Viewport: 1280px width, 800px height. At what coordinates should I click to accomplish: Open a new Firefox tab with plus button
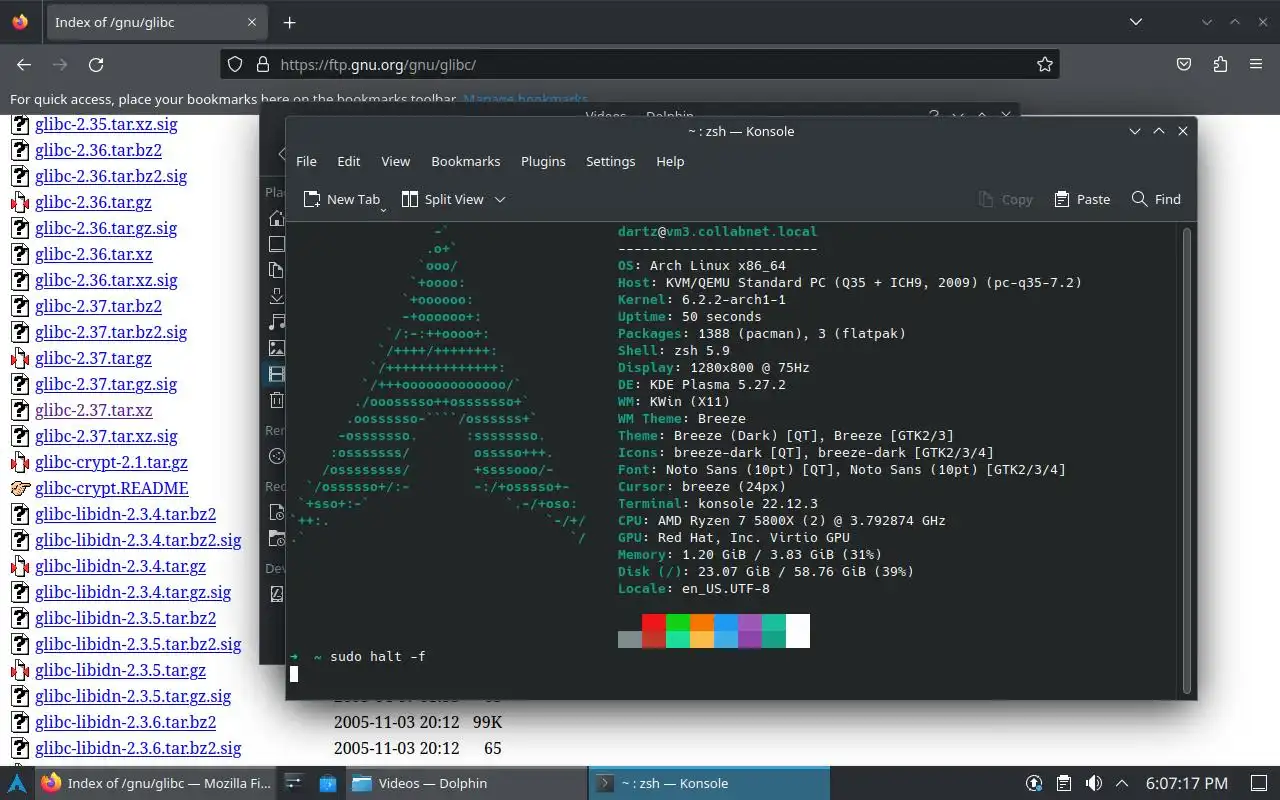point(289,22)
